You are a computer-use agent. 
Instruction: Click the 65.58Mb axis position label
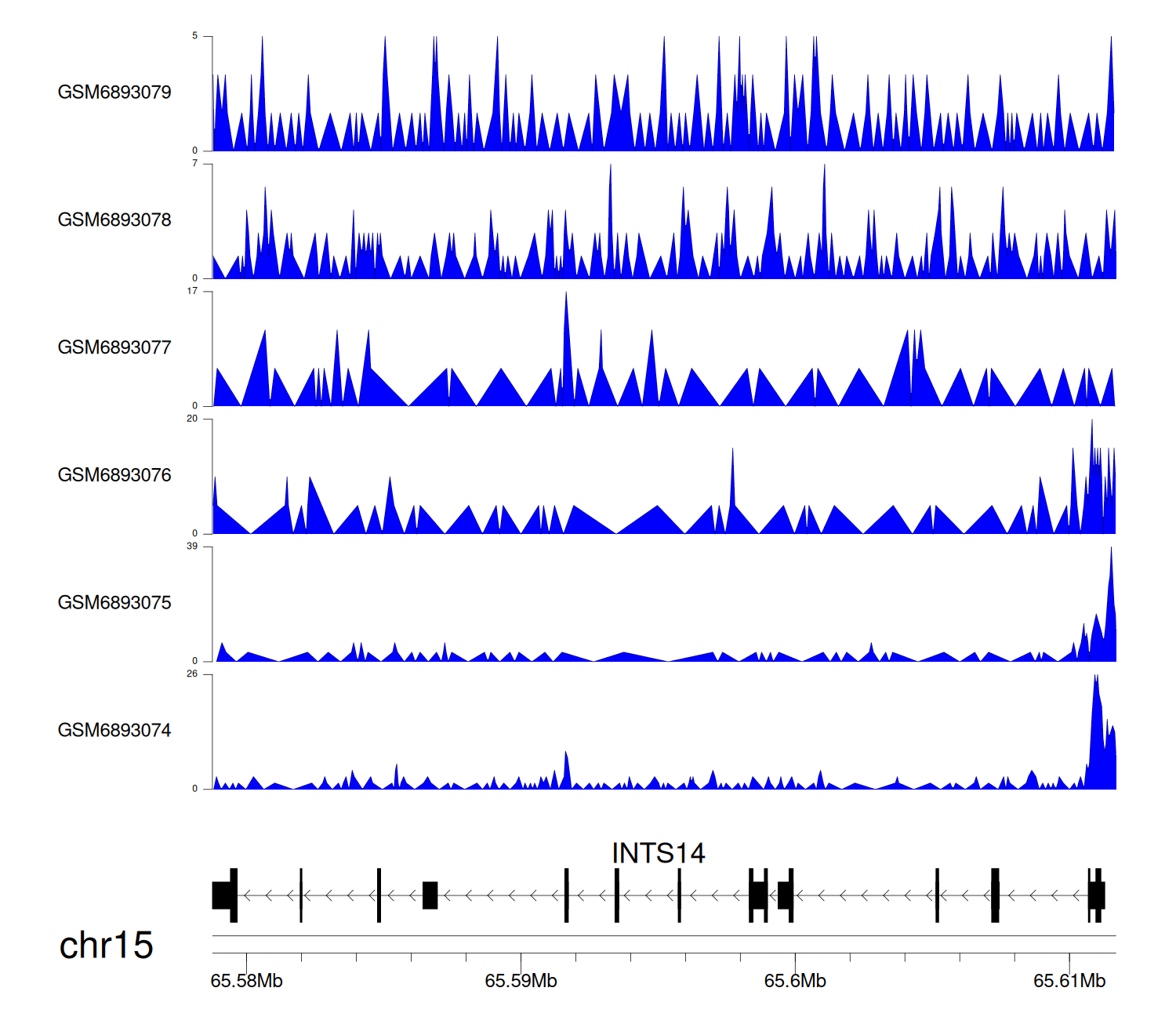tap(246, 981)
